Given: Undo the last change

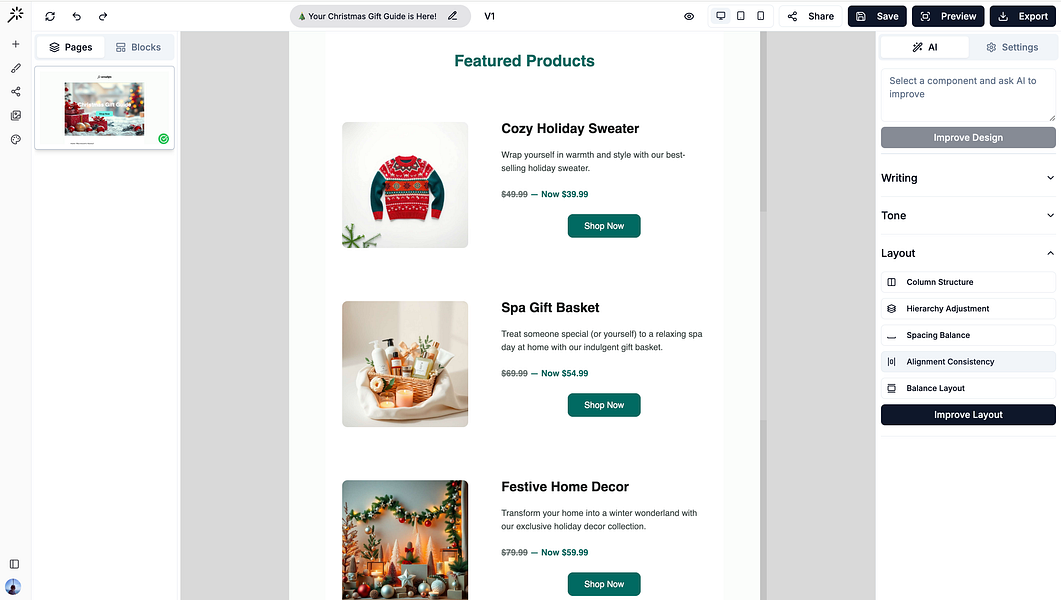Looking at the screenshot, I should click(77, 16).
